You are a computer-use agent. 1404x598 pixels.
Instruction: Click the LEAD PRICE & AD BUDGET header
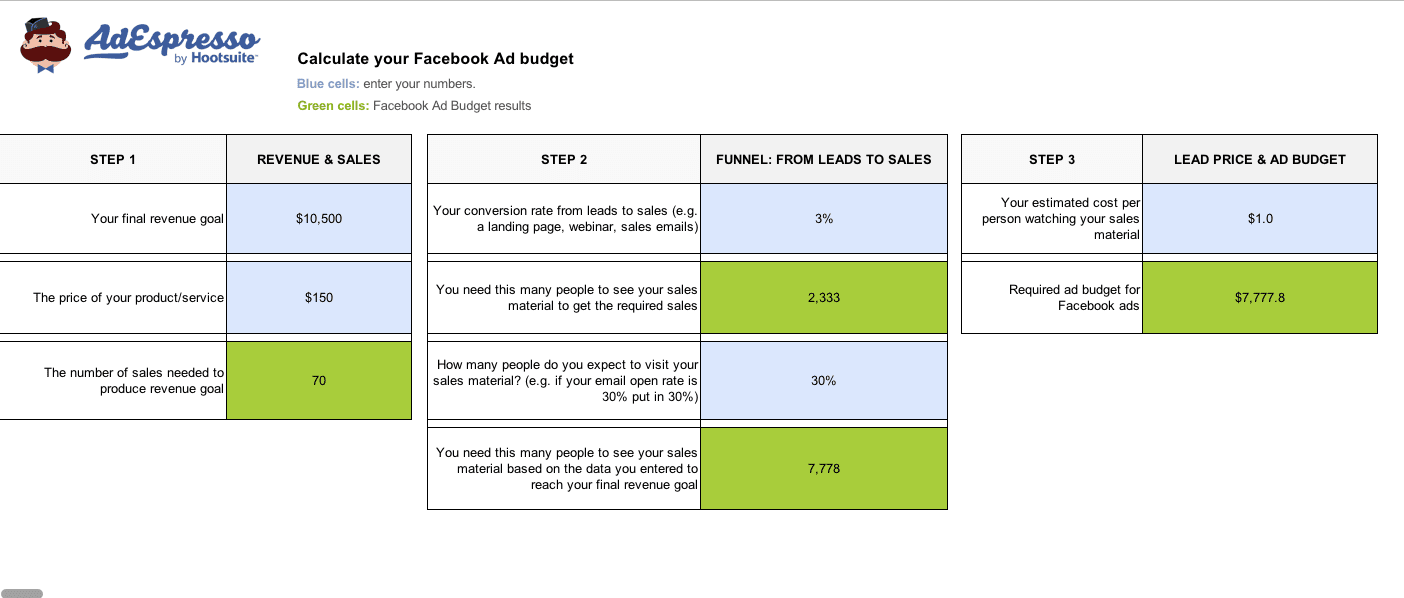pos(1260,159)
